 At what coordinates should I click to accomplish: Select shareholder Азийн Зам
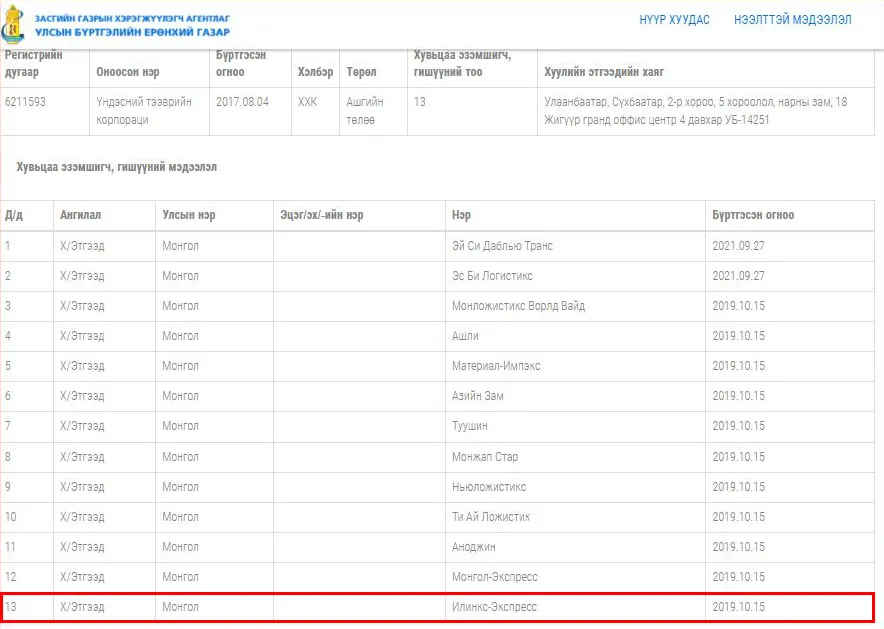(478, 396)
